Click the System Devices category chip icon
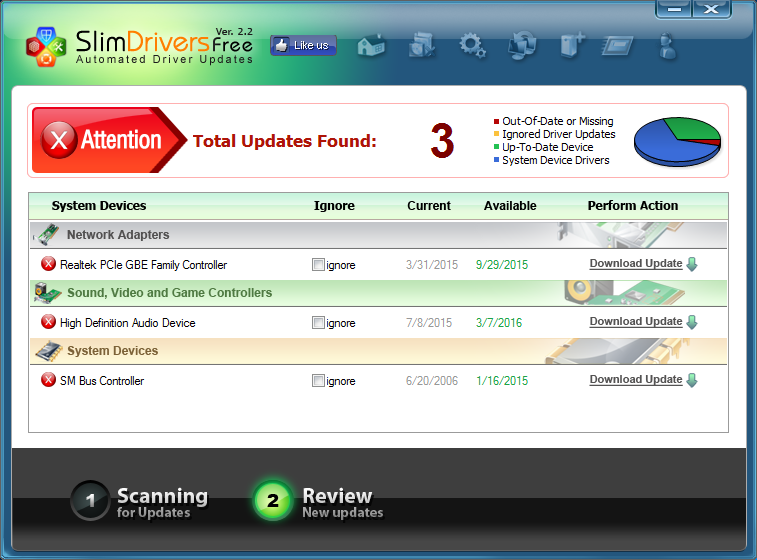The image size is (757, 560). coord(48,351)
